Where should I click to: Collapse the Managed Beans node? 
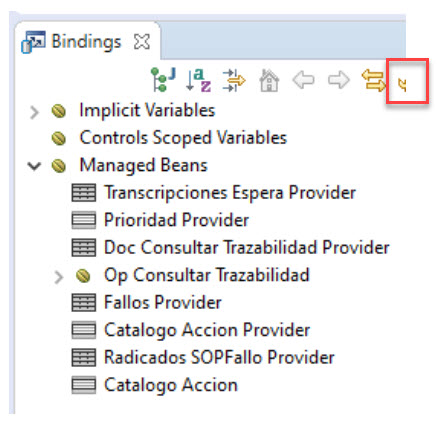[34, 166]
